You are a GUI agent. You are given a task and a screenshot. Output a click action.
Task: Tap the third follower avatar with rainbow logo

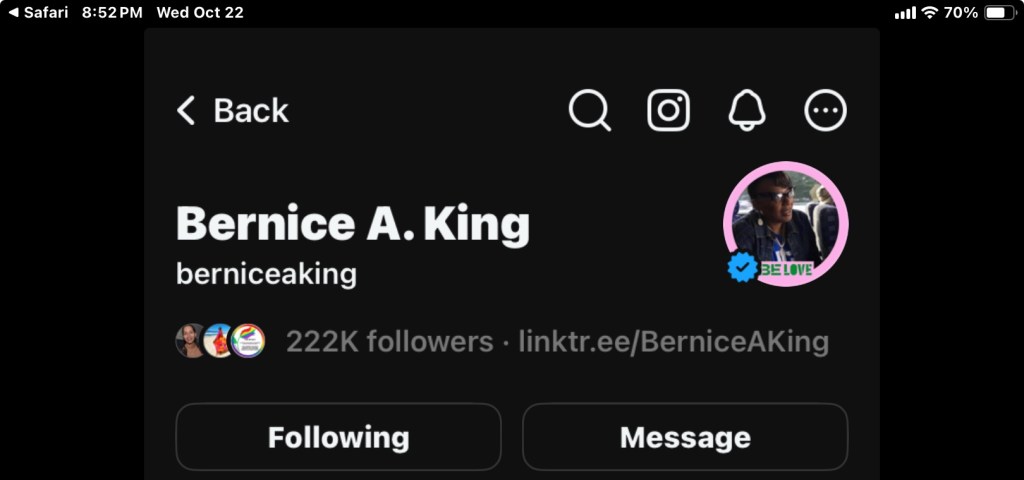coord(248,341)
